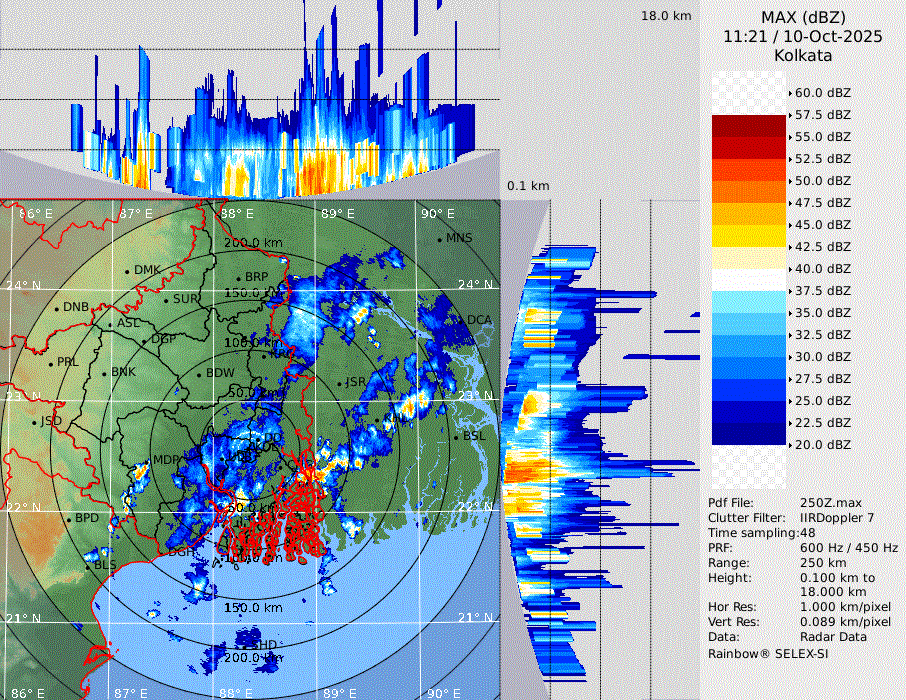Click the DMK station marker
The image size is (906, 700).
point(128,270)
